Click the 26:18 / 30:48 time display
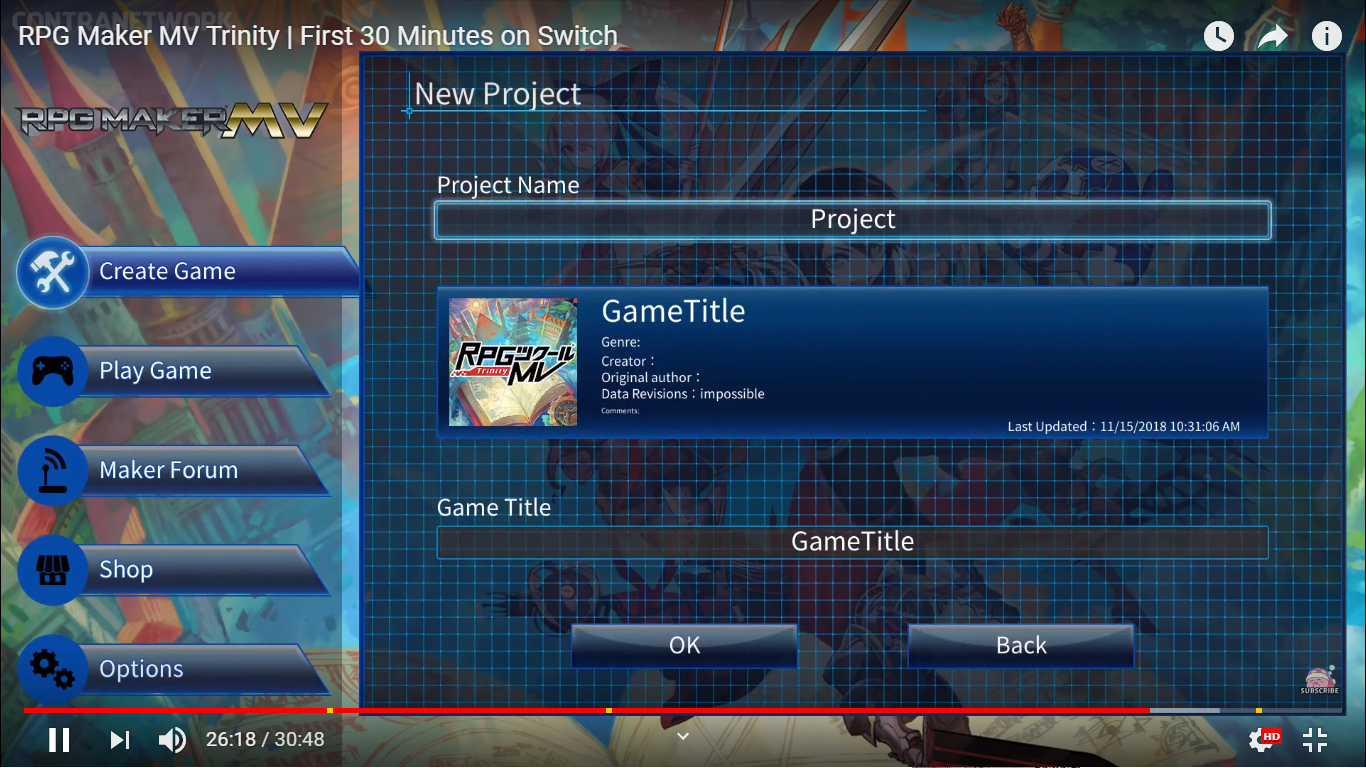The width and height of the screenshot is (1366, 768). click(265, 740)
